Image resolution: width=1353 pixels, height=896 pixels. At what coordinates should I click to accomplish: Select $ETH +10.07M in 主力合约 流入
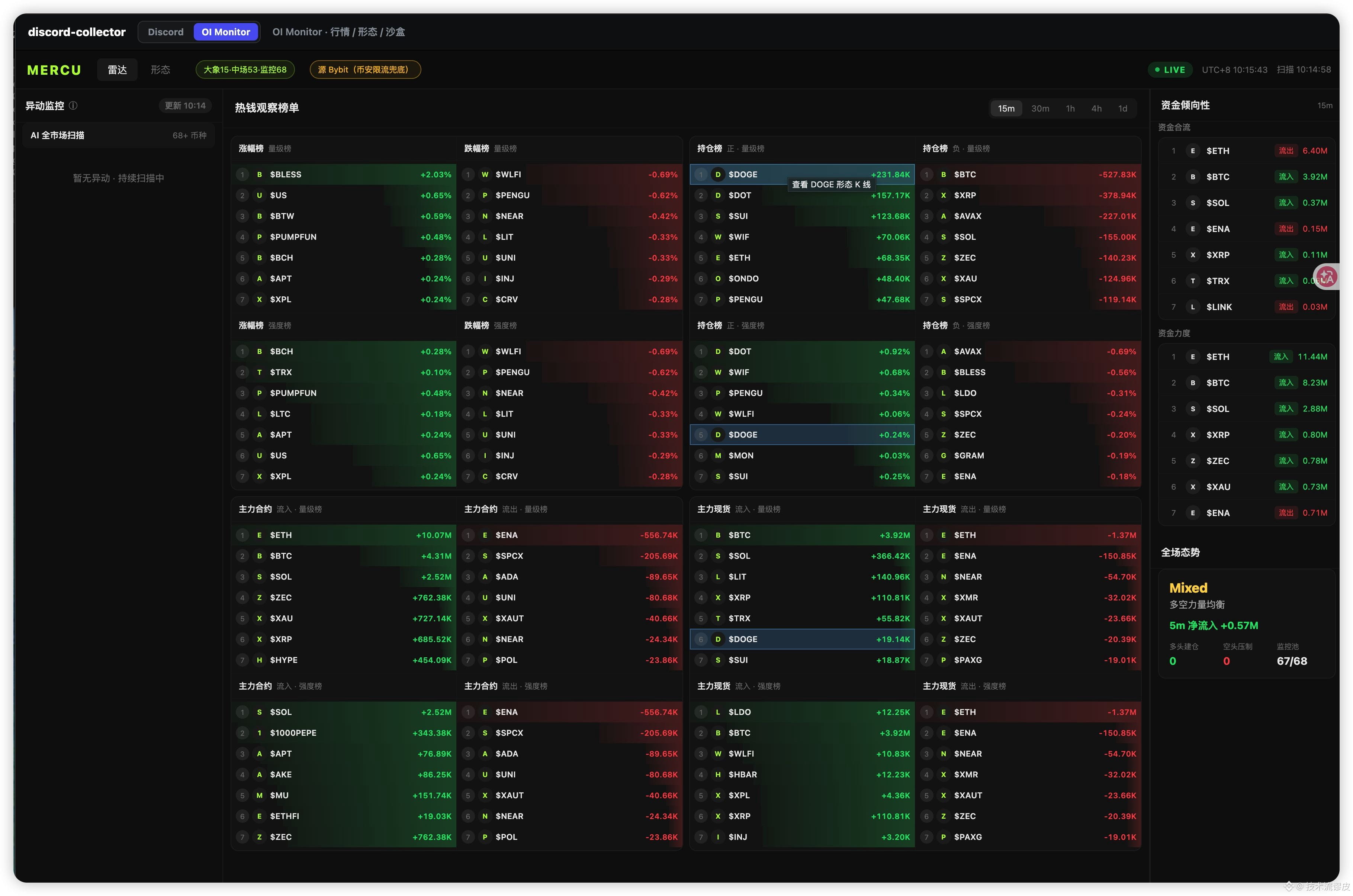[x=344, y=535]
